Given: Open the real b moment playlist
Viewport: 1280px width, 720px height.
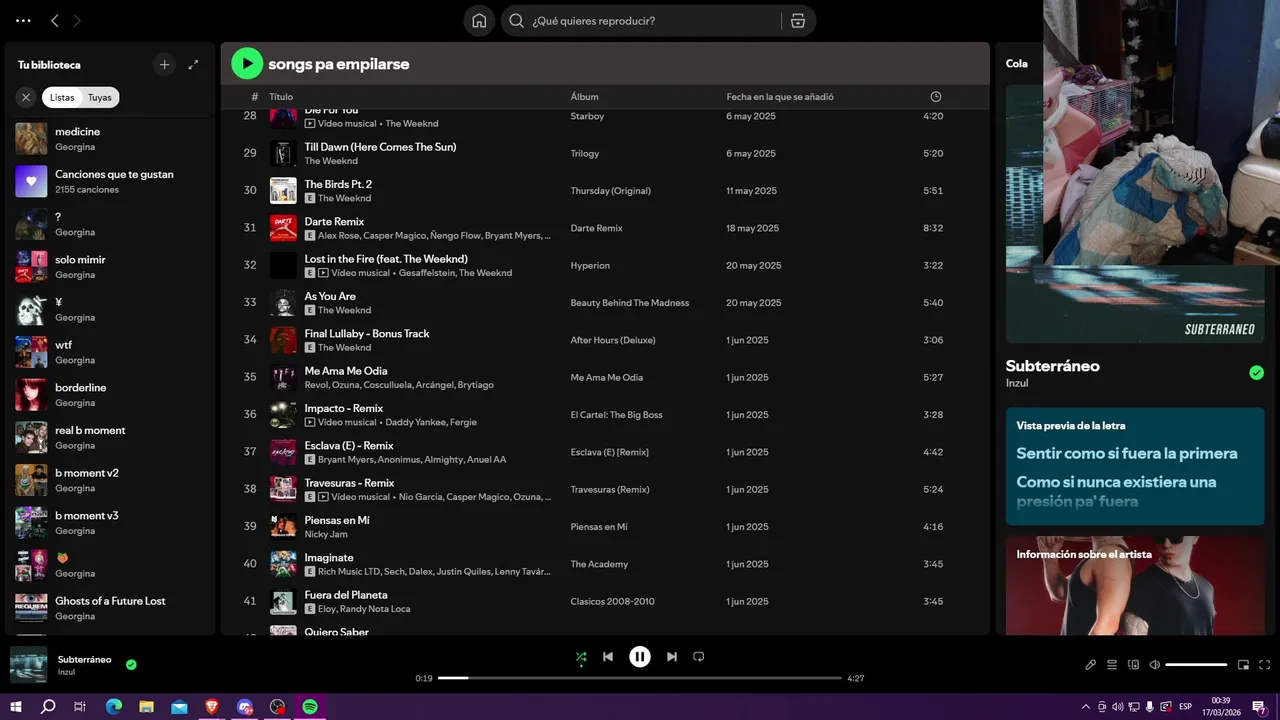Looking at the screenshot, I should pyautogui.click(x=110, y=437).
